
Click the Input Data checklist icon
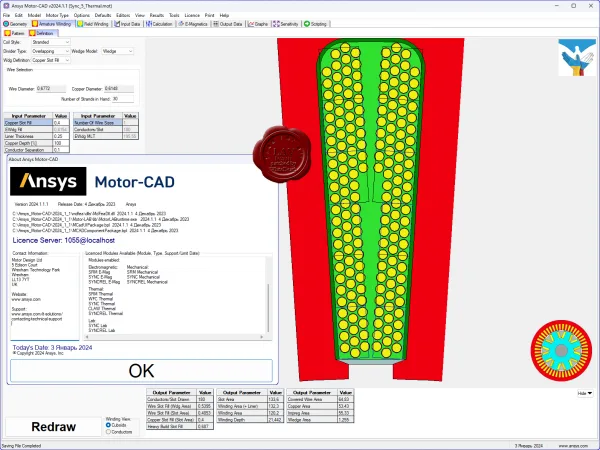[117, 24]
